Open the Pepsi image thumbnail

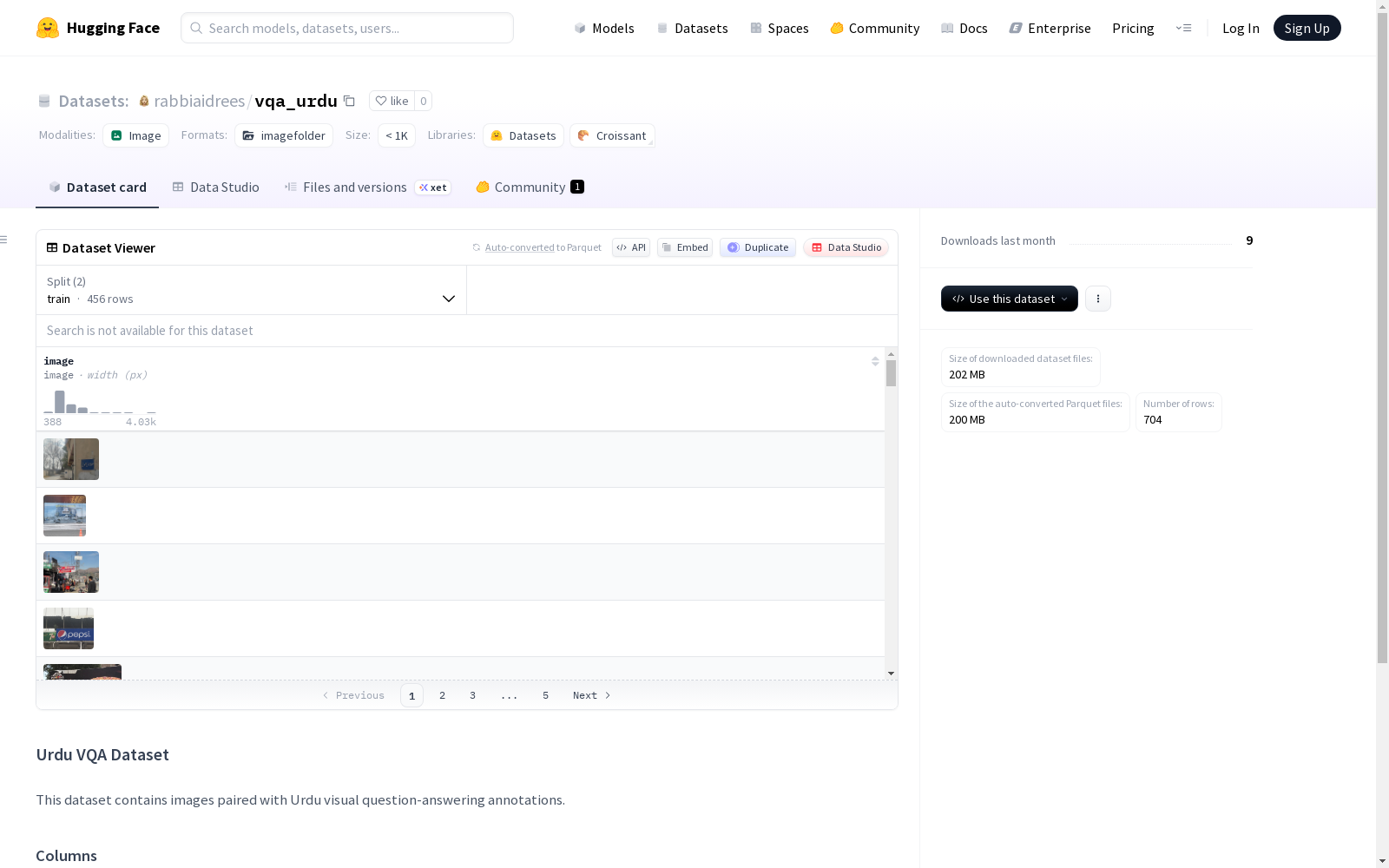tap(69, 628)
